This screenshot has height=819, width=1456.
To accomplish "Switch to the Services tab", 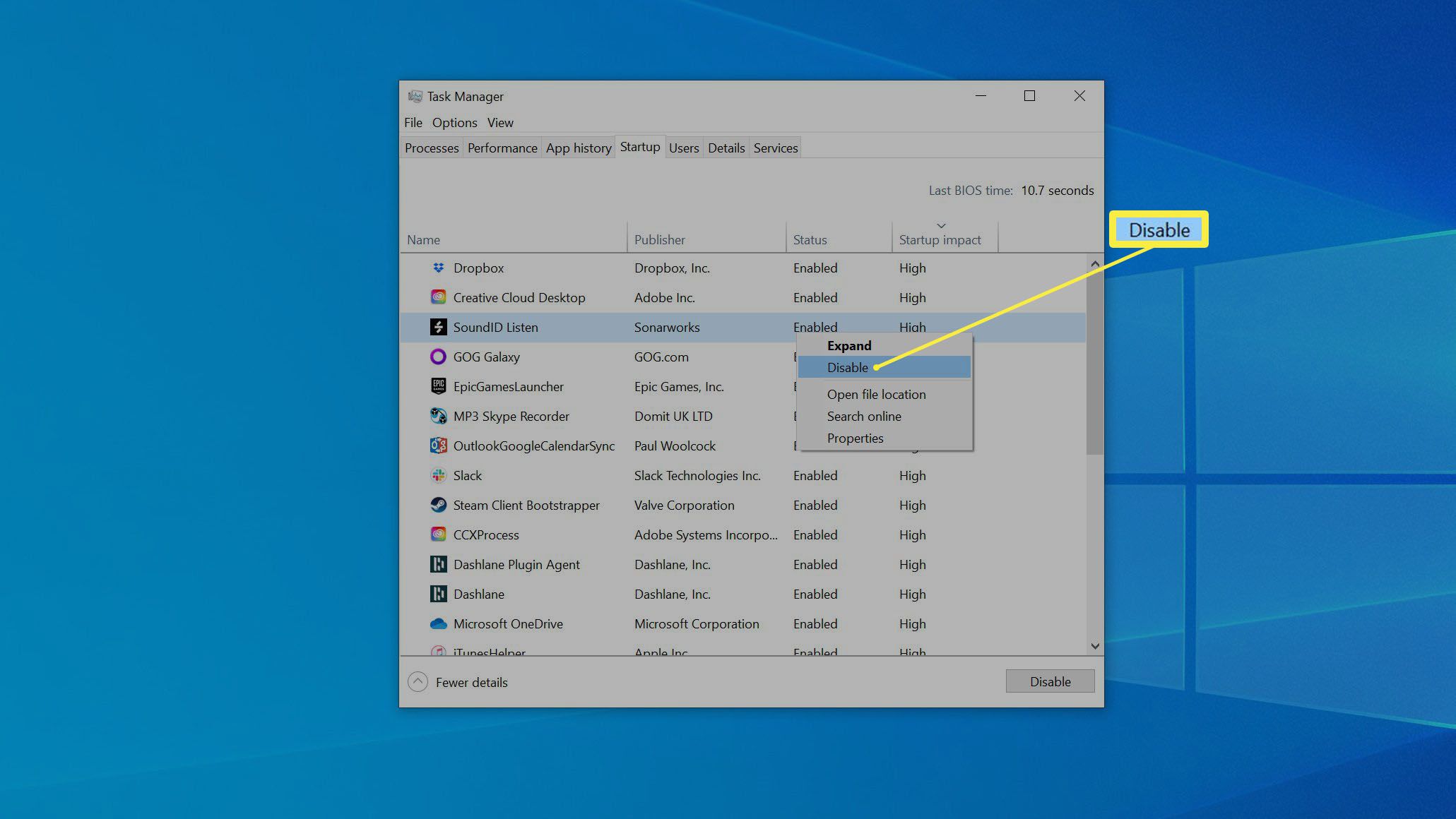I will point(775,148).
